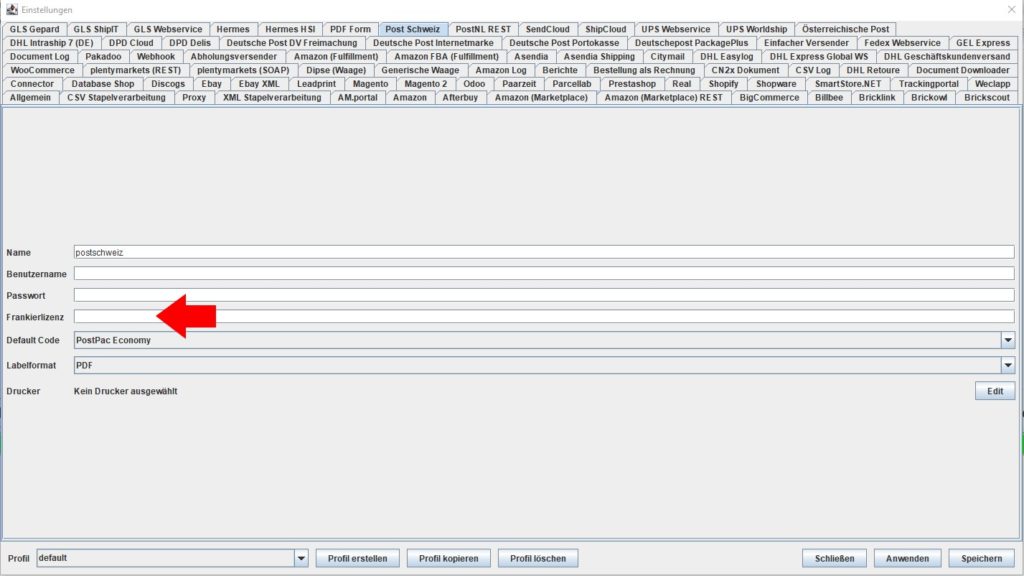Image resolution: width=1024 pixels, height=576 pixels.
Task: Focus the Benutzername text field
Action: point(544,274)
